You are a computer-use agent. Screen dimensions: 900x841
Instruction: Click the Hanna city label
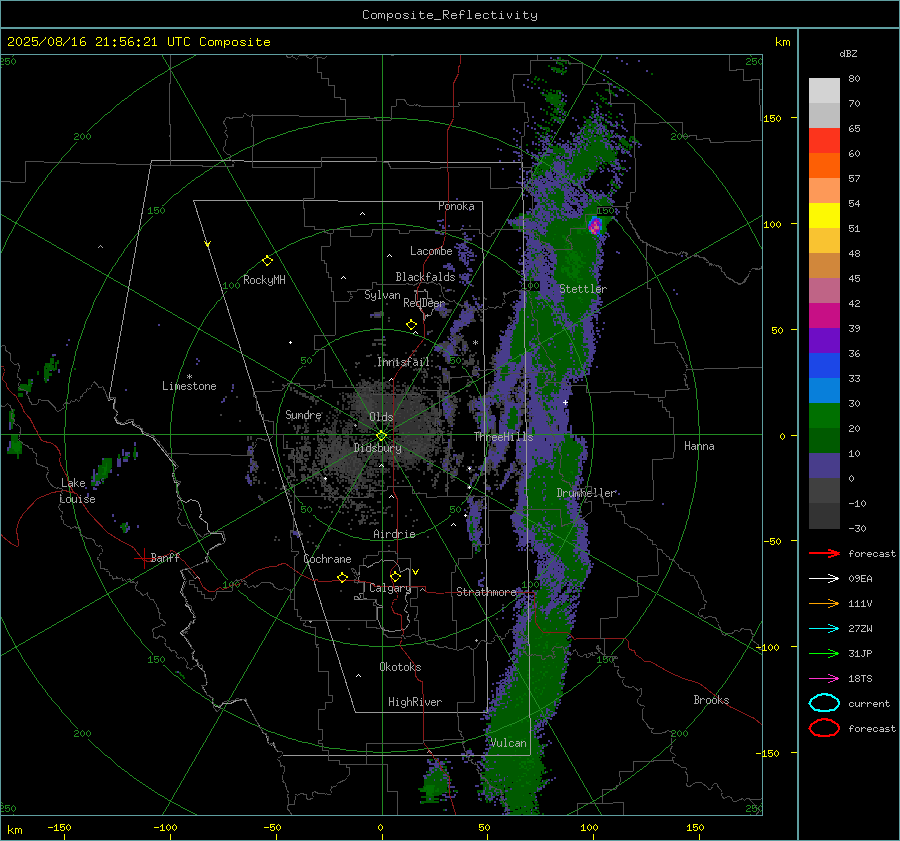(x=699, y=446)
